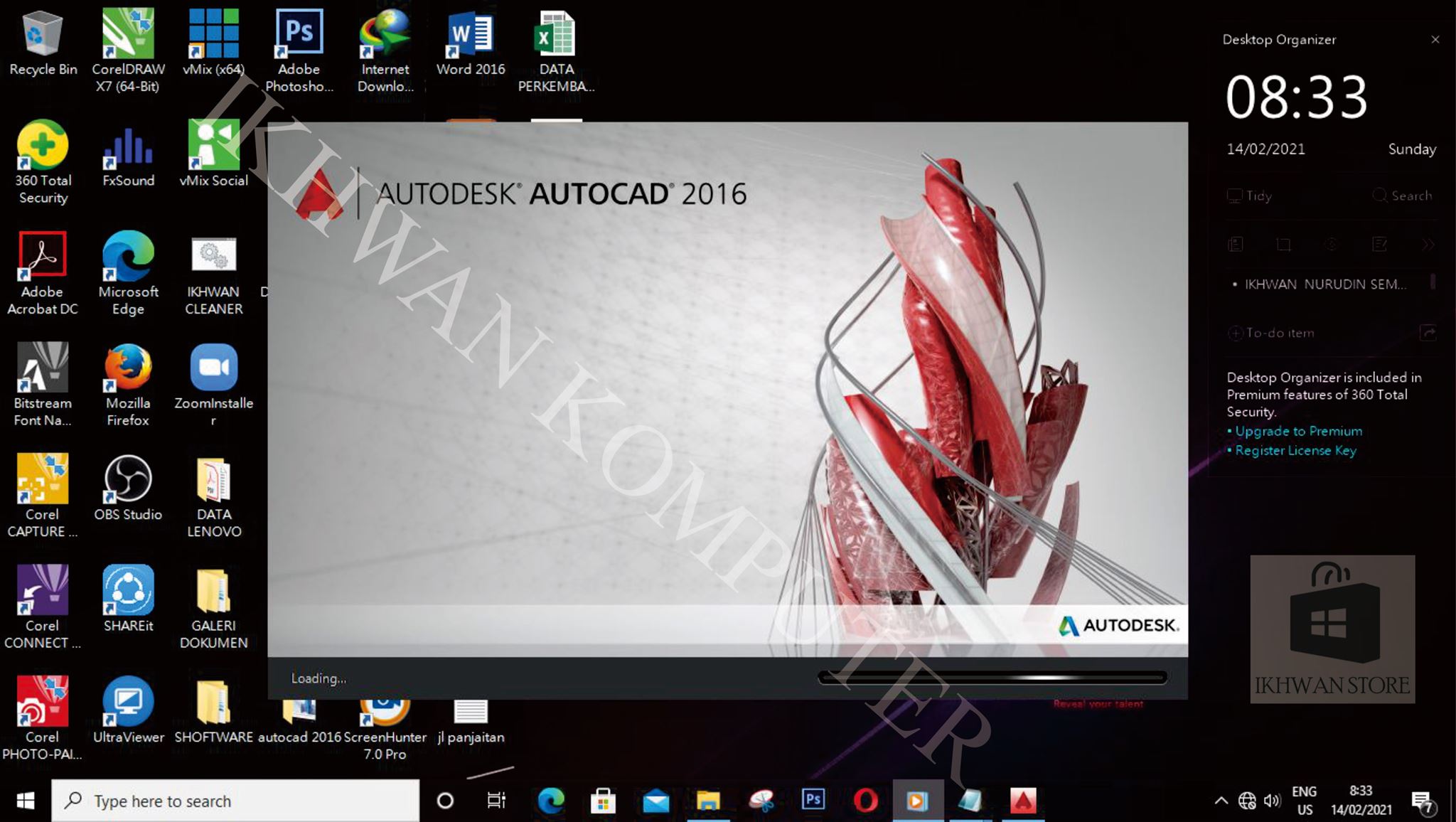This screenshot has width=1456, height=822.
Task: Open the volume control in tray
Action: click(1272, 801)
